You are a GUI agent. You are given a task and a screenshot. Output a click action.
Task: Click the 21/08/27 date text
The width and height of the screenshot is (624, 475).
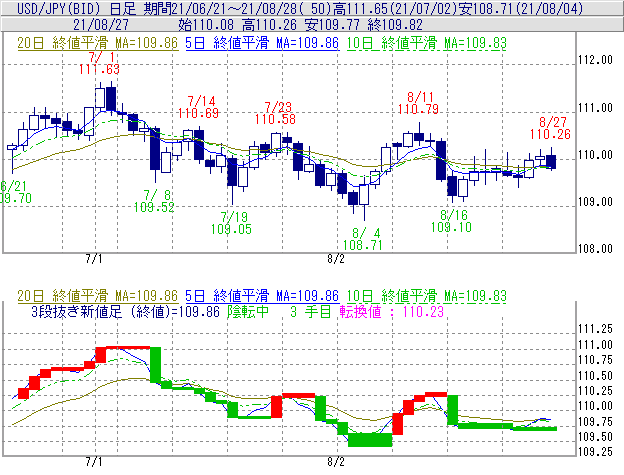tap(101, 25)
